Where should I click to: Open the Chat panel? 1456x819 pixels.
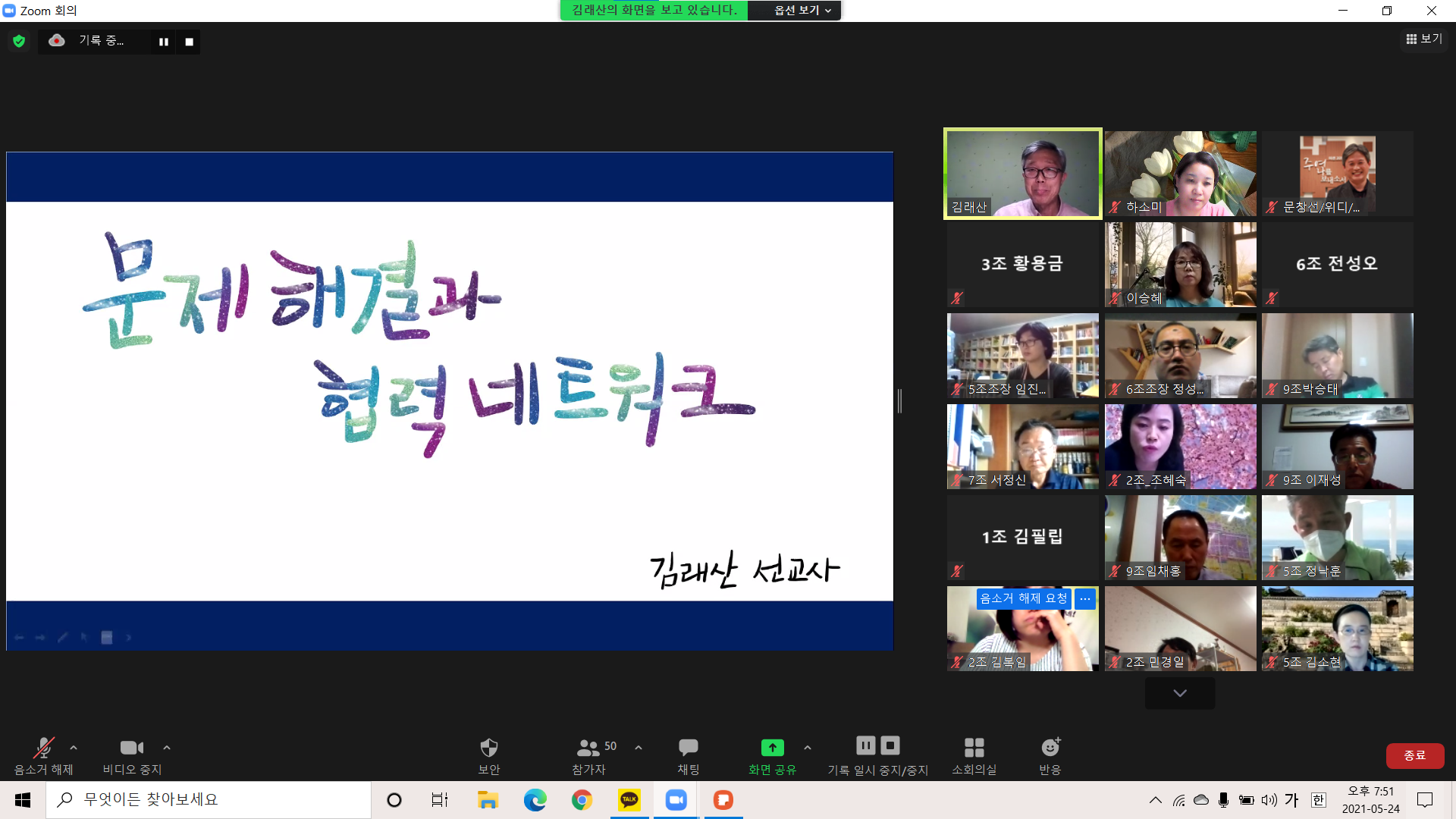tap(688, 748)
